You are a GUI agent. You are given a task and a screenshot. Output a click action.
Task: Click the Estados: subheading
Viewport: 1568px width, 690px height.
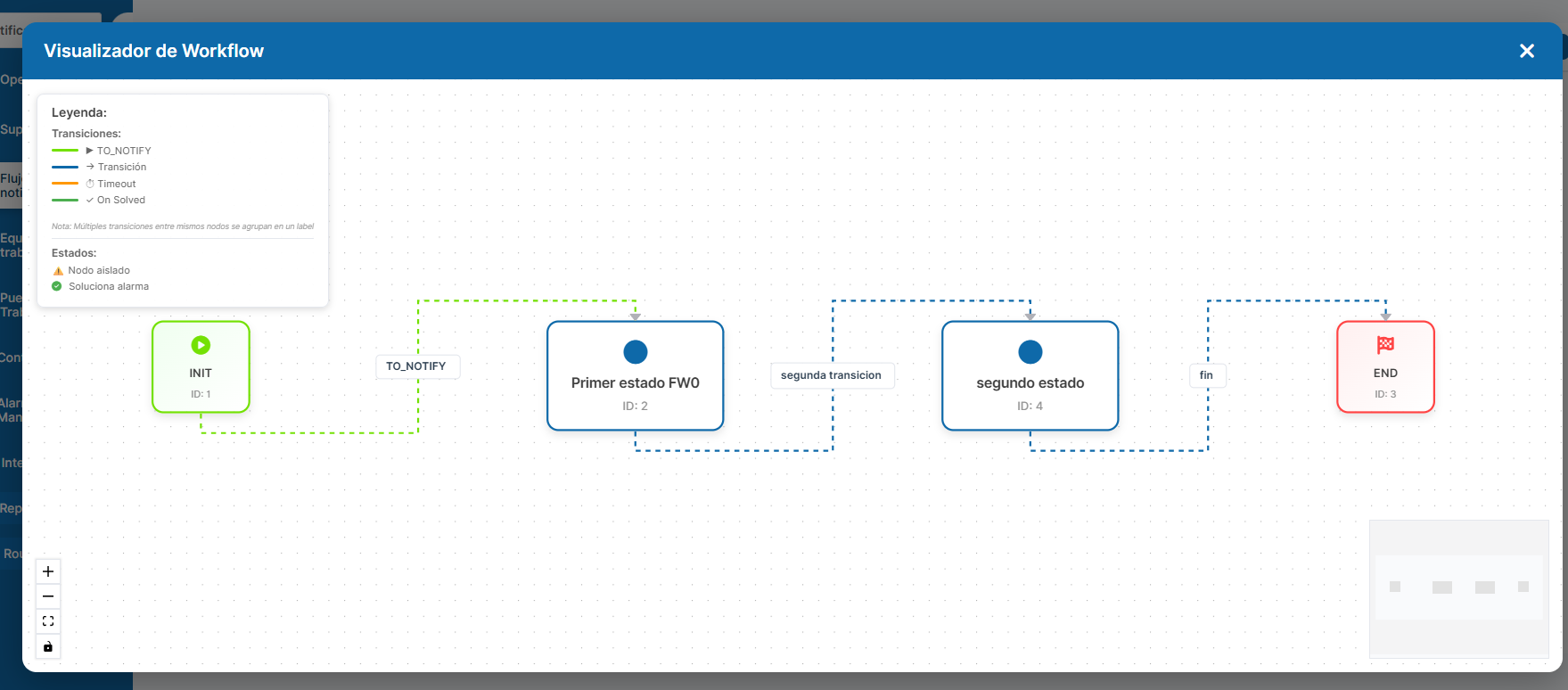74,253
